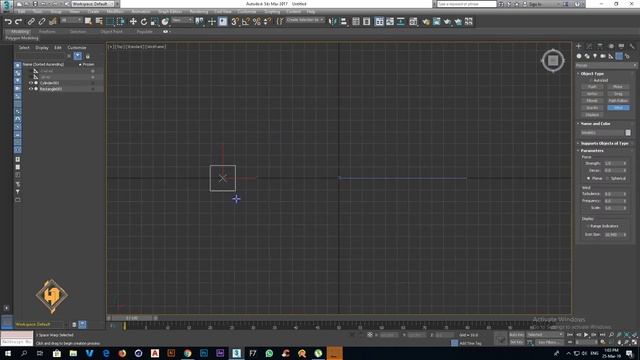Screen dimensions: 640x360
Task: Switch to the Freeform ribbon tab
Action: tap(47, 31)
